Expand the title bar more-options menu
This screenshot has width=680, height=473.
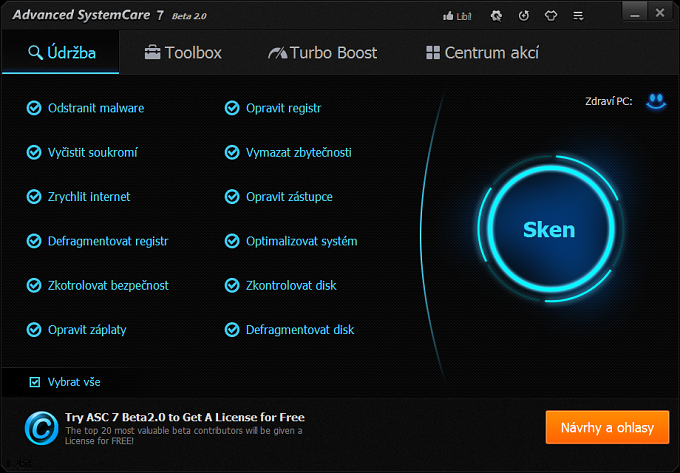click(581, 16)
